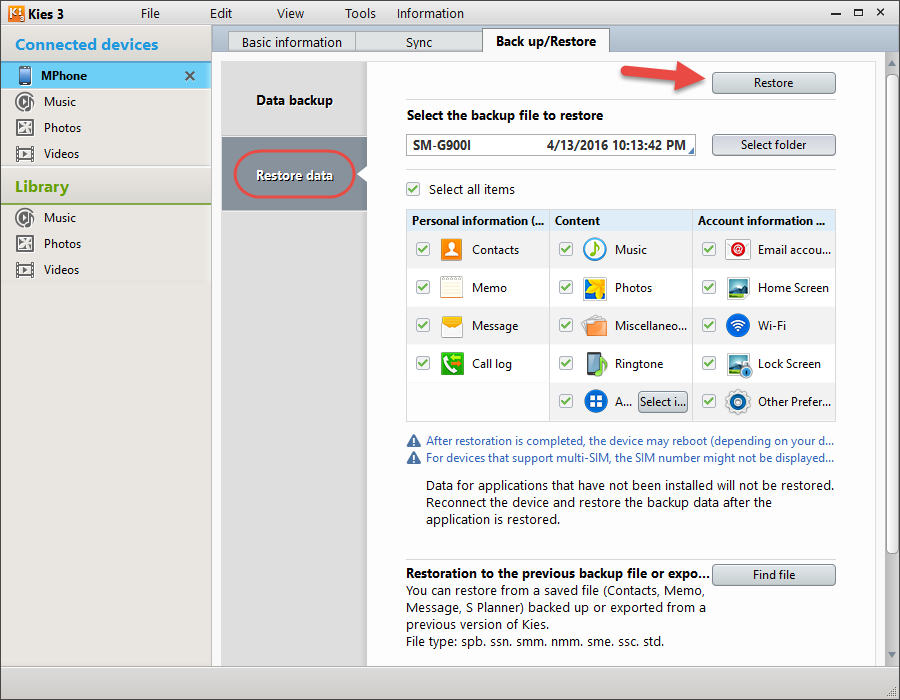Toggle the Email account checkbox
900x700 pixels.
[x=709, y=249]
